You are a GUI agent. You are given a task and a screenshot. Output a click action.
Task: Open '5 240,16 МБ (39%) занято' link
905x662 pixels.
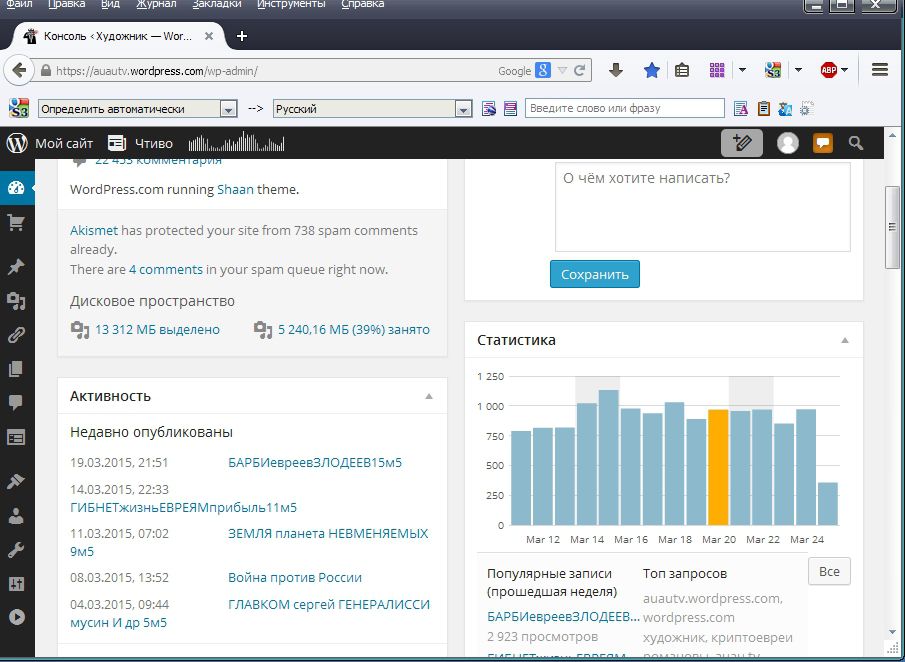[354, 330]
